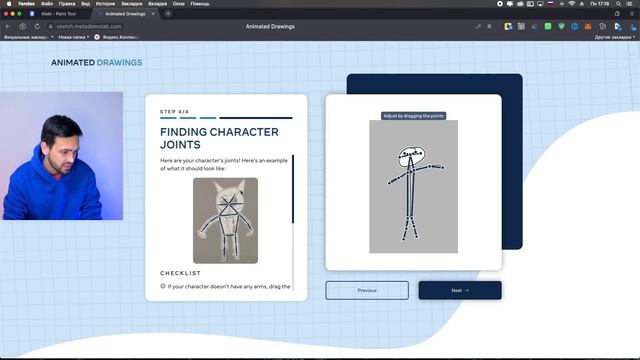The height and width of the screenshot is (360, 640).
Task: Click the AirPlay display icon in menu bar
Action: (x=540, y=4)
